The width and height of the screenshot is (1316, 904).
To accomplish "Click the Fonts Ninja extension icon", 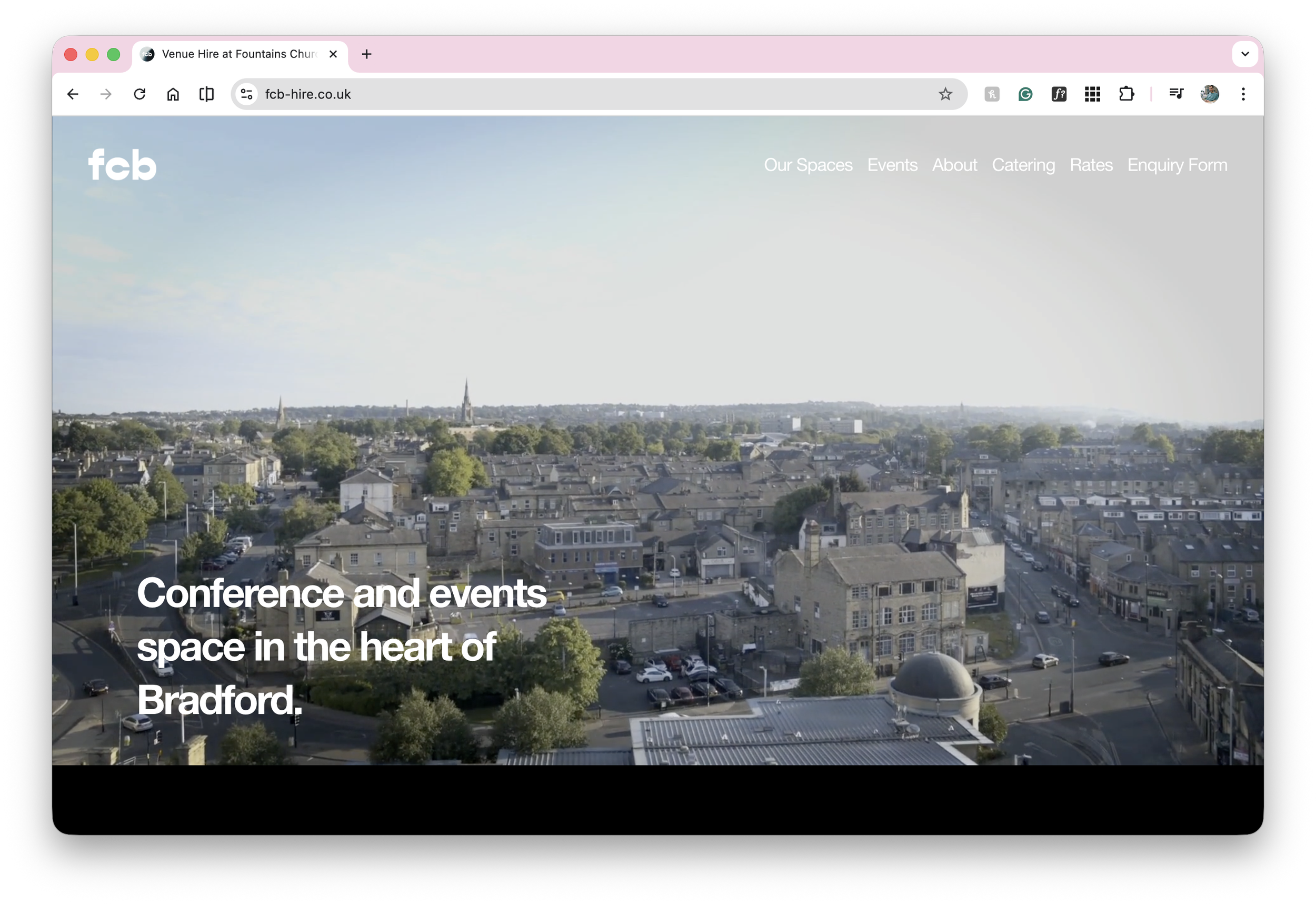I will (x=1059, y=94).
